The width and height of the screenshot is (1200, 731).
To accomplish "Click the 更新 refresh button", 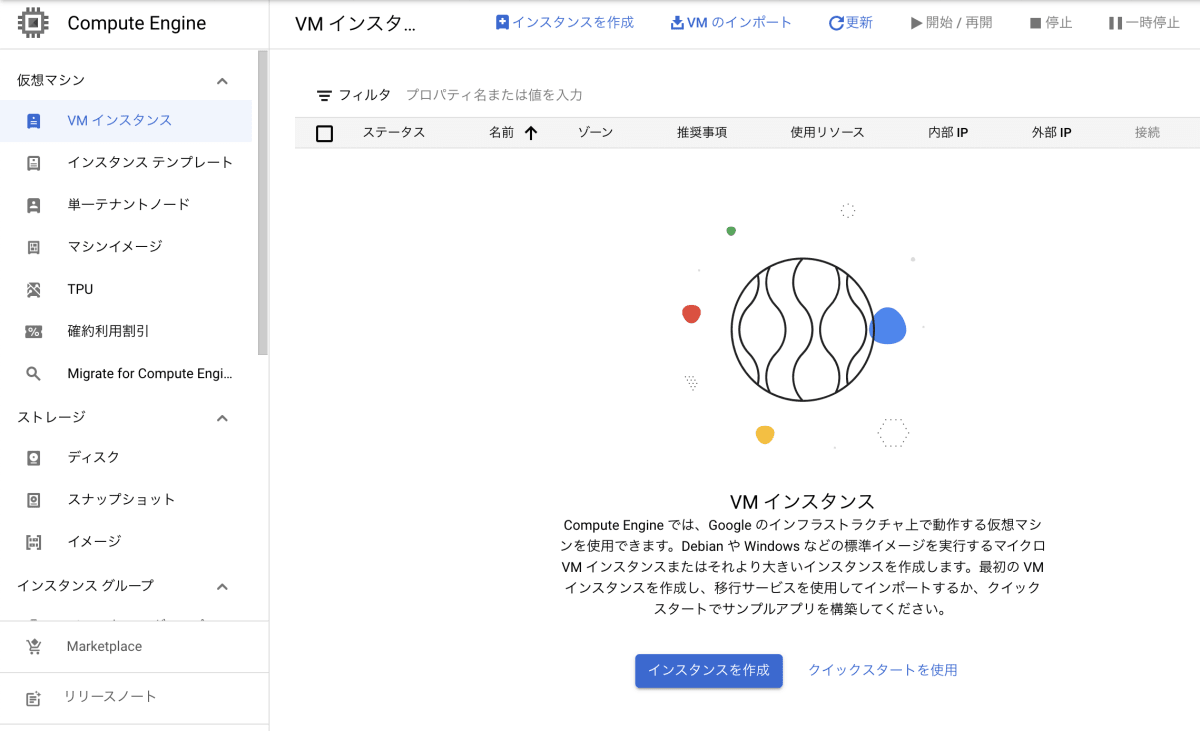I will [x=851, y=23].
